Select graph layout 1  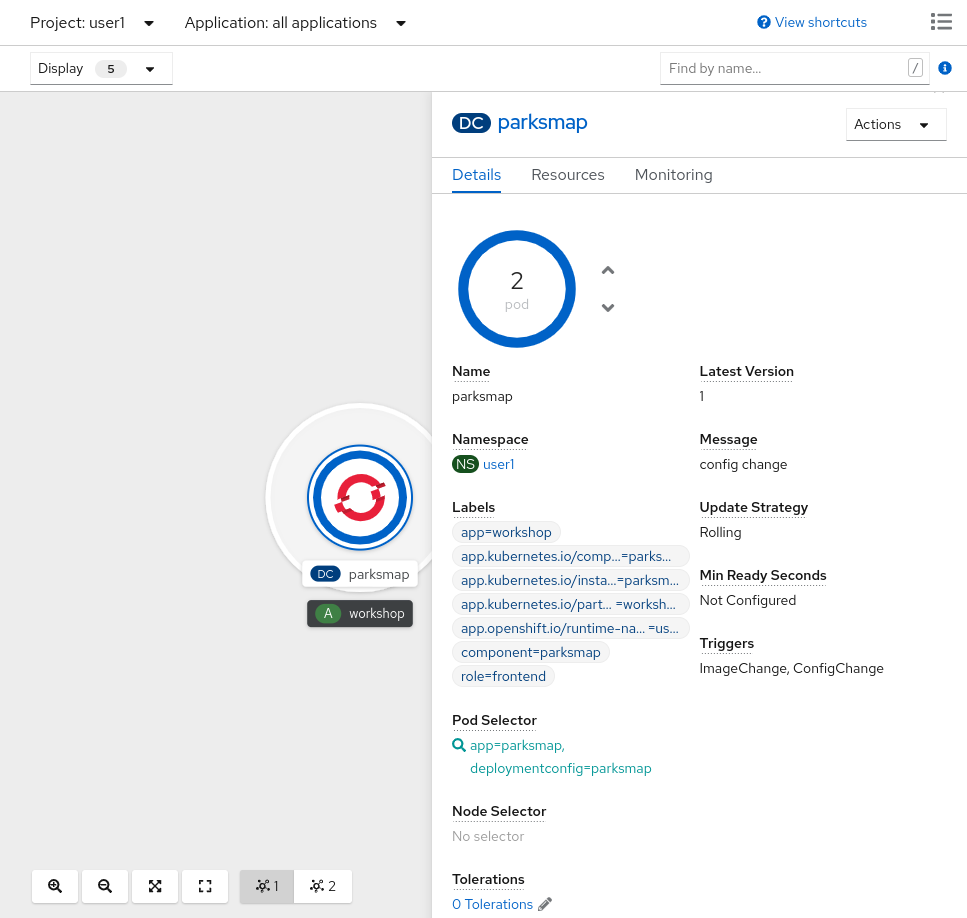tap(267, 886)
